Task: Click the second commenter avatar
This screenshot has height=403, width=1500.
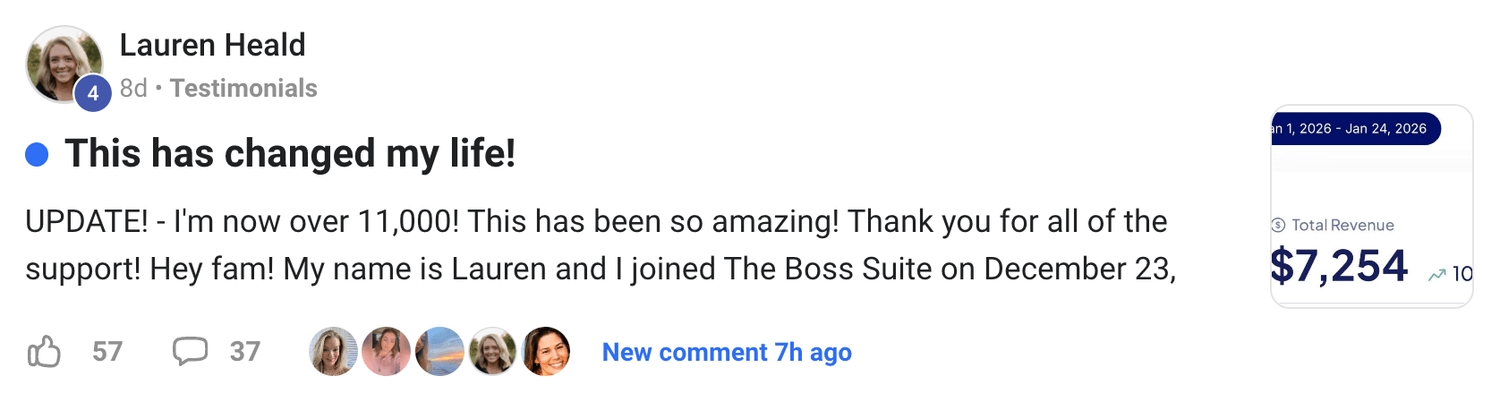Action: tap(387, 352)
